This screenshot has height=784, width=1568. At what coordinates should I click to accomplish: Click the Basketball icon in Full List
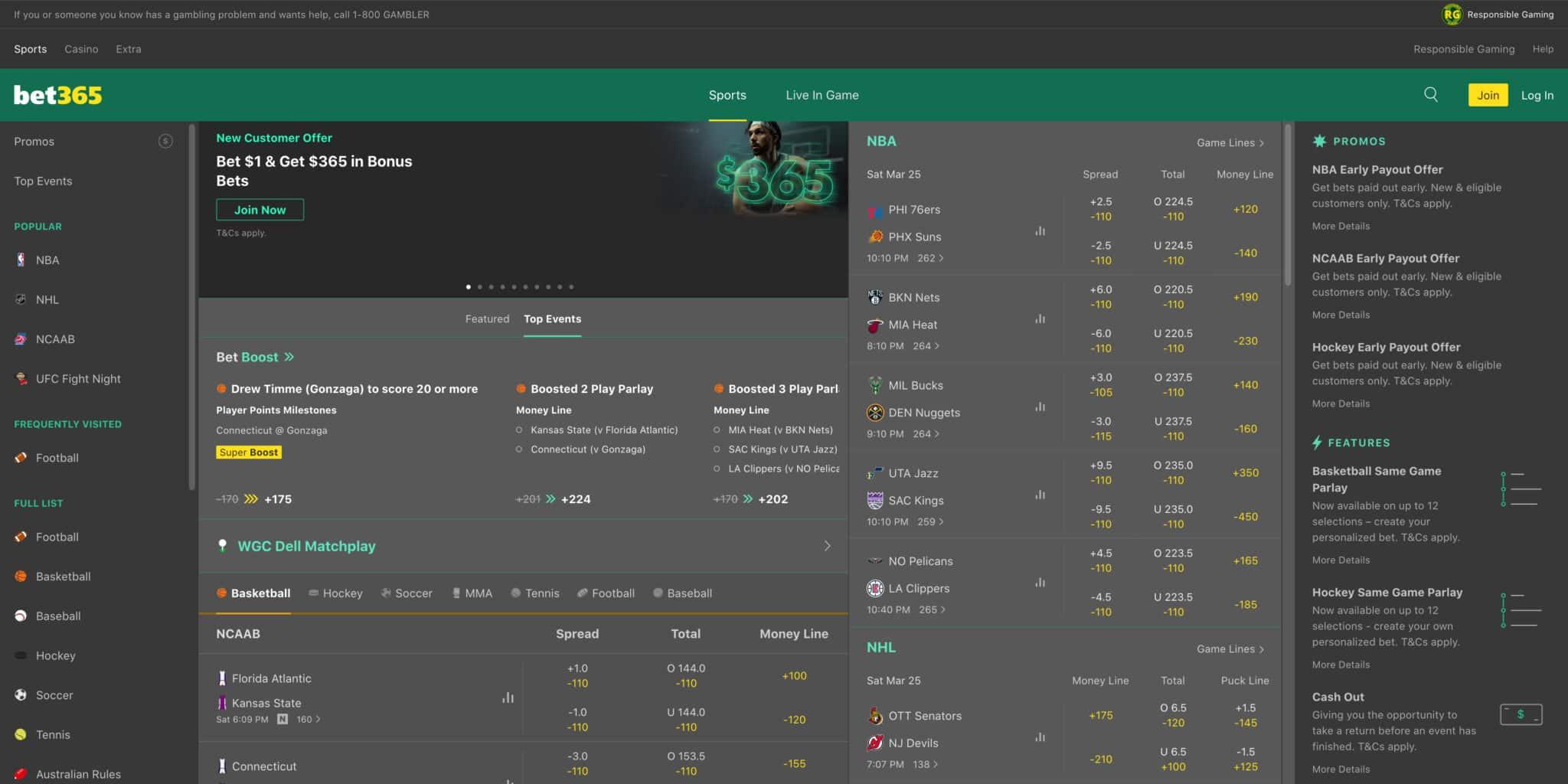21,576
